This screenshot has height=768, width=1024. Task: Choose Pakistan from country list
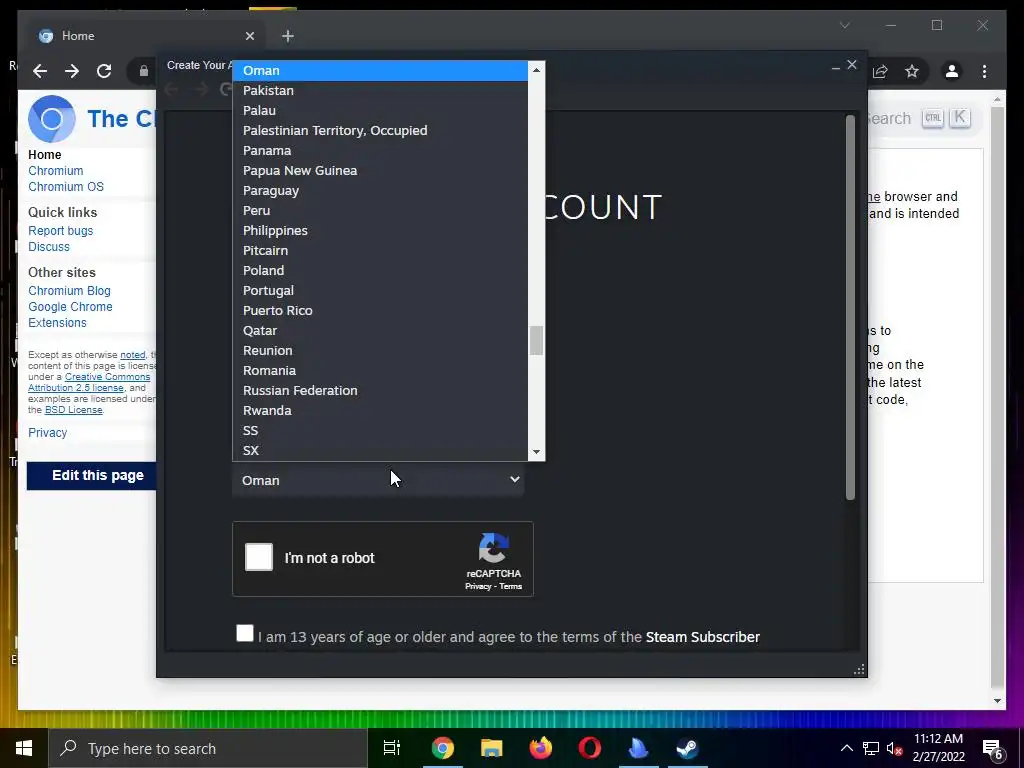tap(380, 91)
